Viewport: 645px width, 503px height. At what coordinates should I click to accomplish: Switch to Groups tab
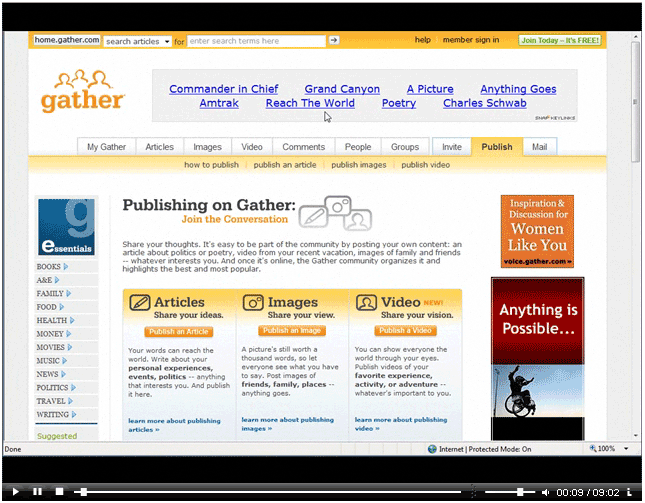tap(405, 147)
